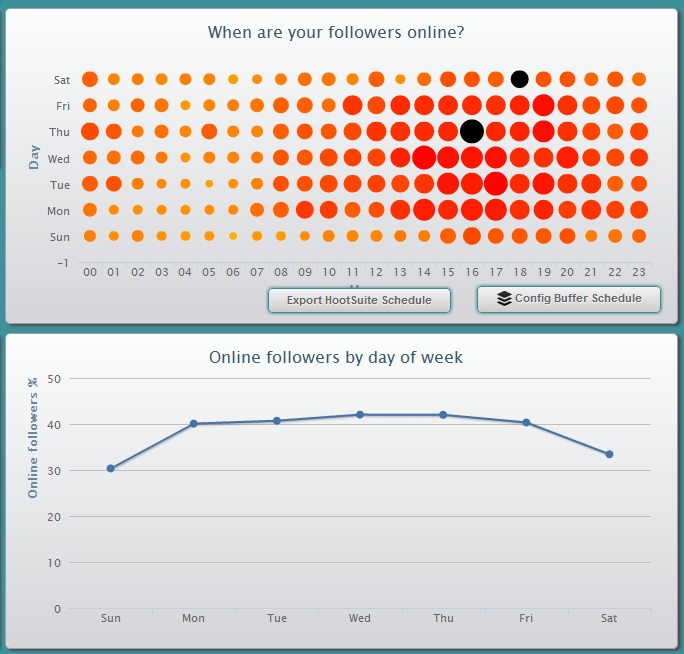Select the Tuesday 17 hour bubble

496,183
